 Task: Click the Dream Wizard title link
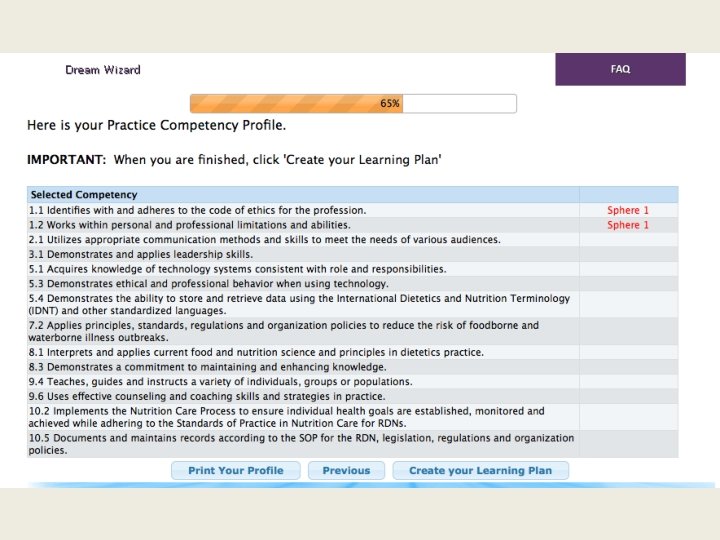(x=103, y=70)
